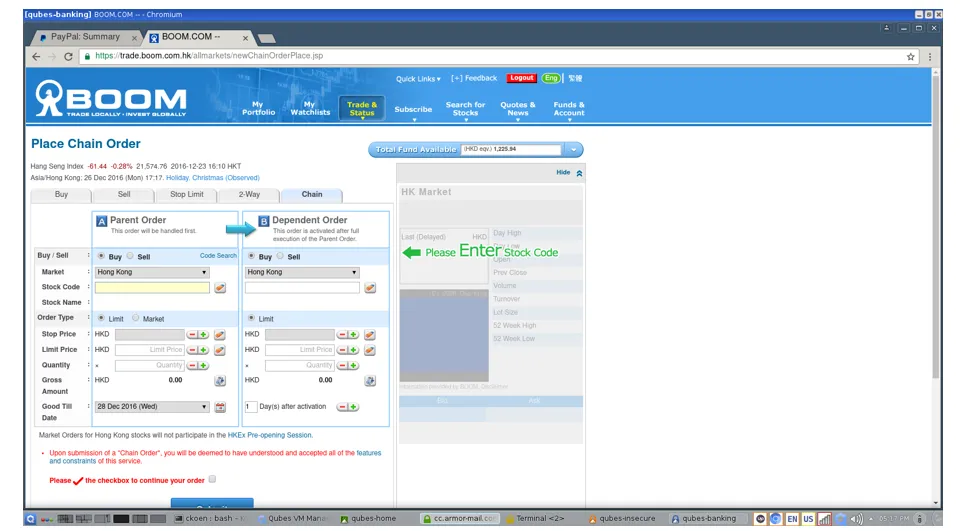Image resolution: width=969 pixels, height=531 pixels.
Task: Open the Parent Order Market dropdown
Action: click(x=152, y=272)
